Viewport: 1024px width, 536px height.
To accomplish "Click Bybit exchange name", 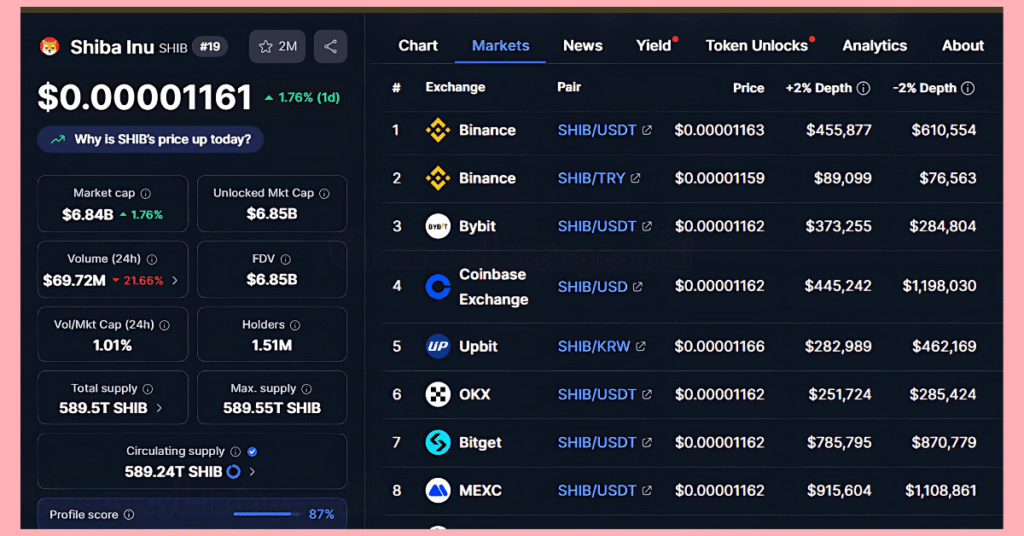I will [477, 227].
